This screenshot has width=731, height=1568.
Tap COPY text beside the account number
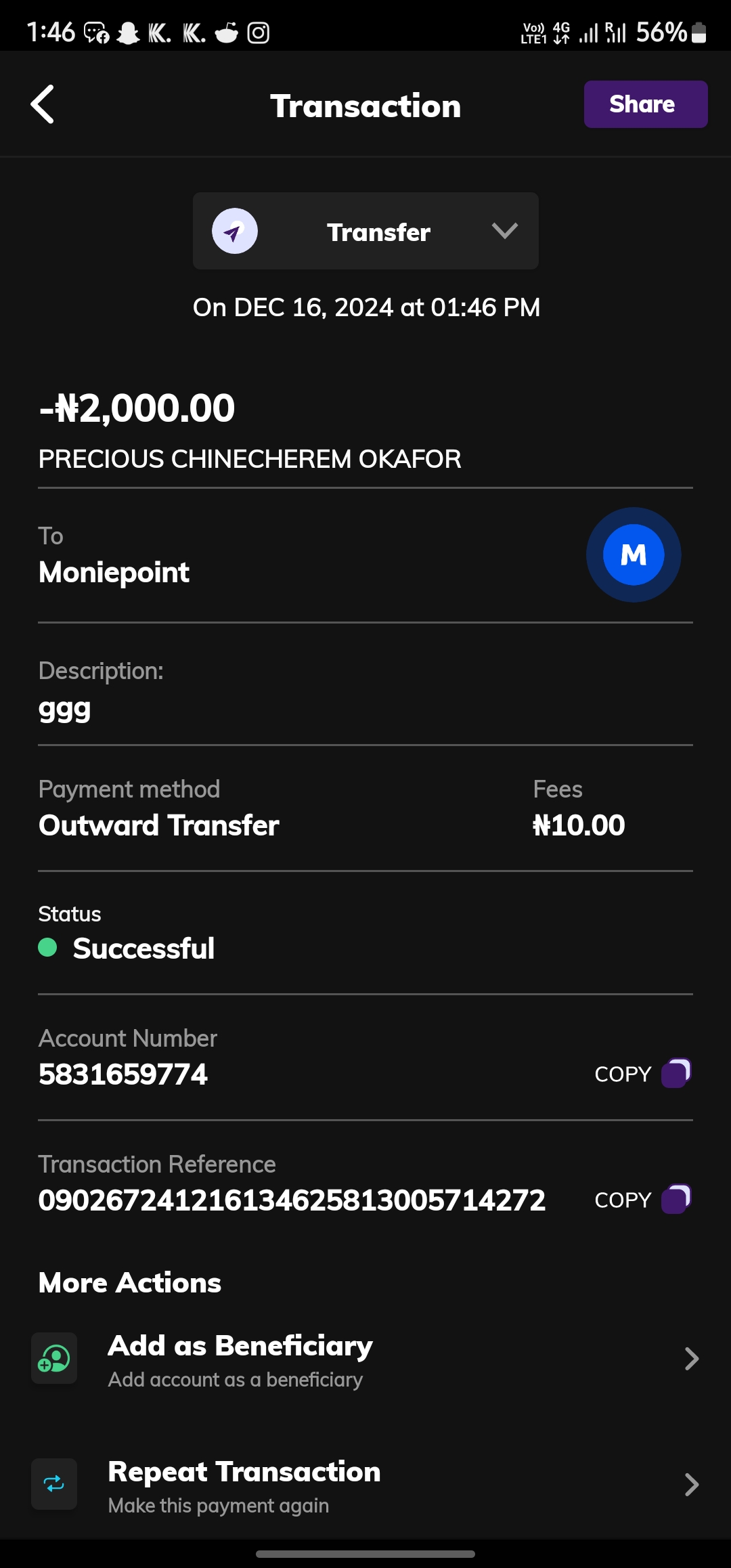(x=622, y=1074)
